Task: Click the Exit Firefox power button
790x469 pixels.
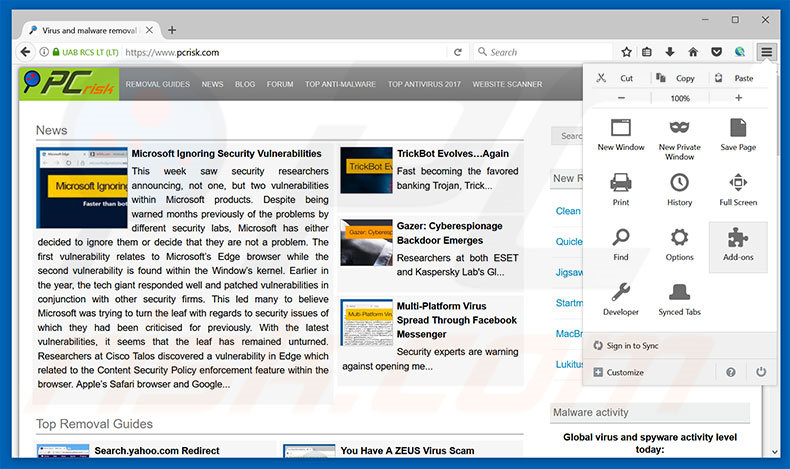Action: [761, 372]
